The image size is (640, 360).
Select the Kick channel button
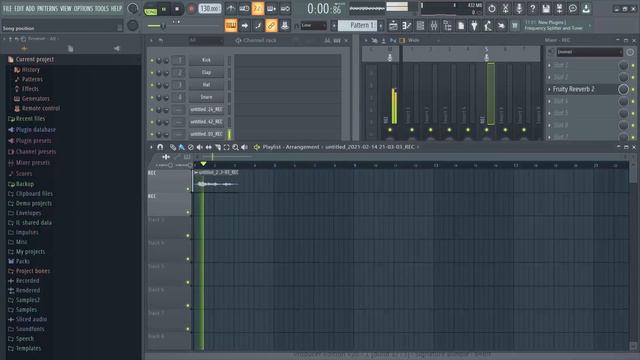[206, 60]
